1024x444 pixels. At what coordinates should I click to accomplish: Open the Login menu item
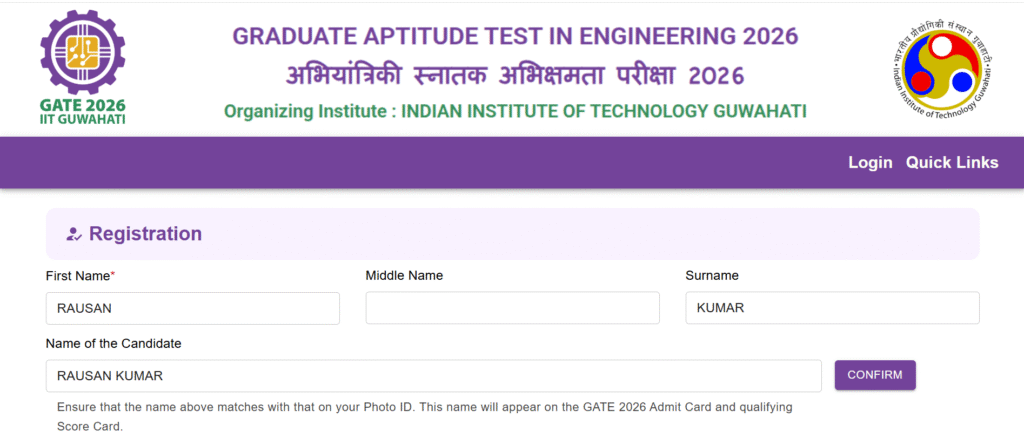pos(870,163)
